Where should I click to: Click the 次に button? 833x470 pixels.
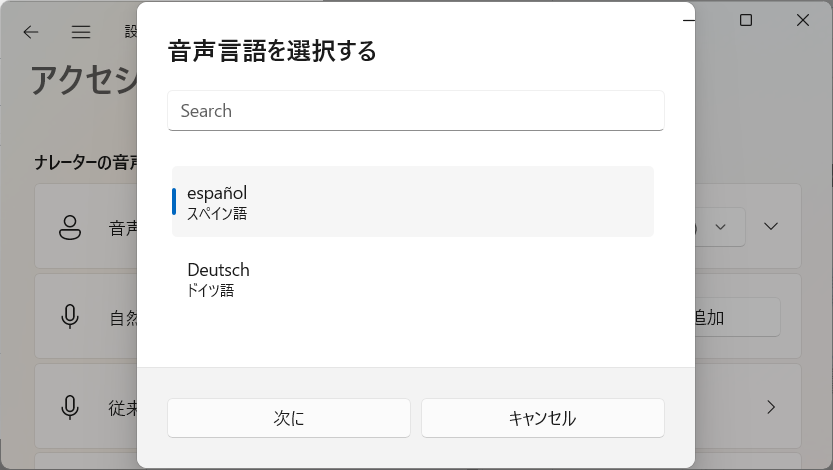coord(289,418)
